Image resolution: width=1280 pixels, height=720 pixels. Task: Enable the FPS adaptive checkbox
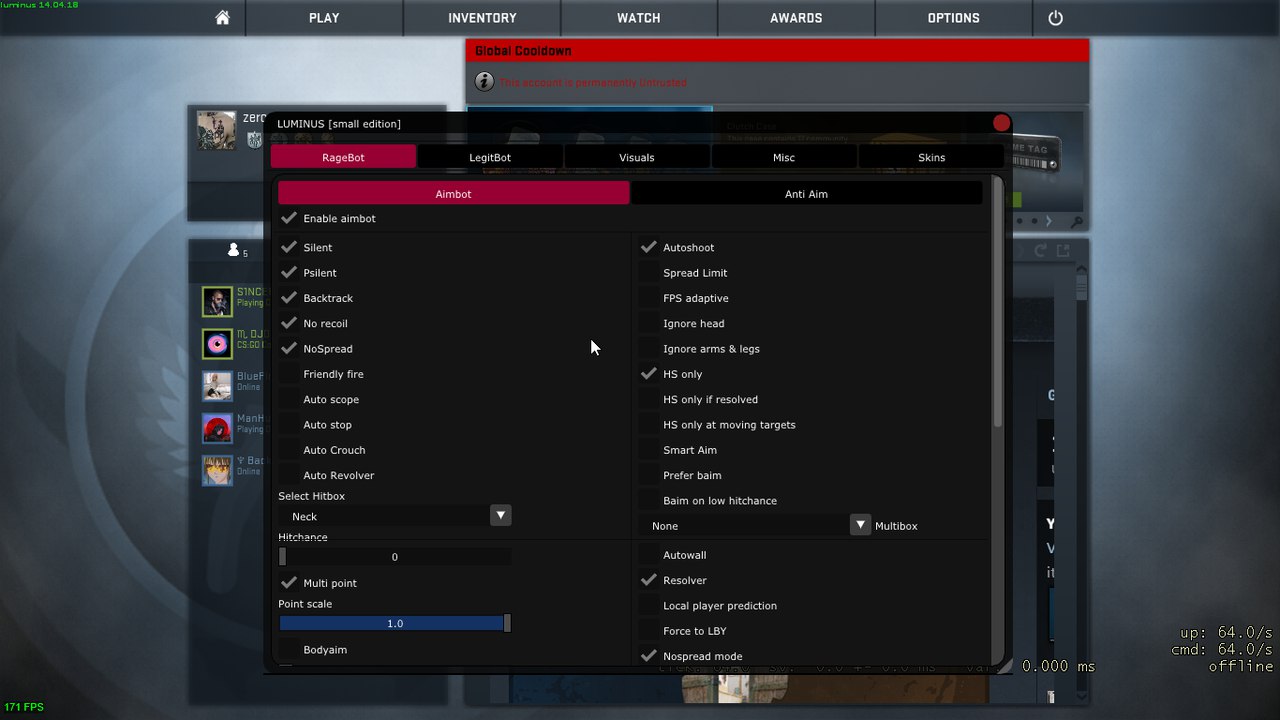649,298
